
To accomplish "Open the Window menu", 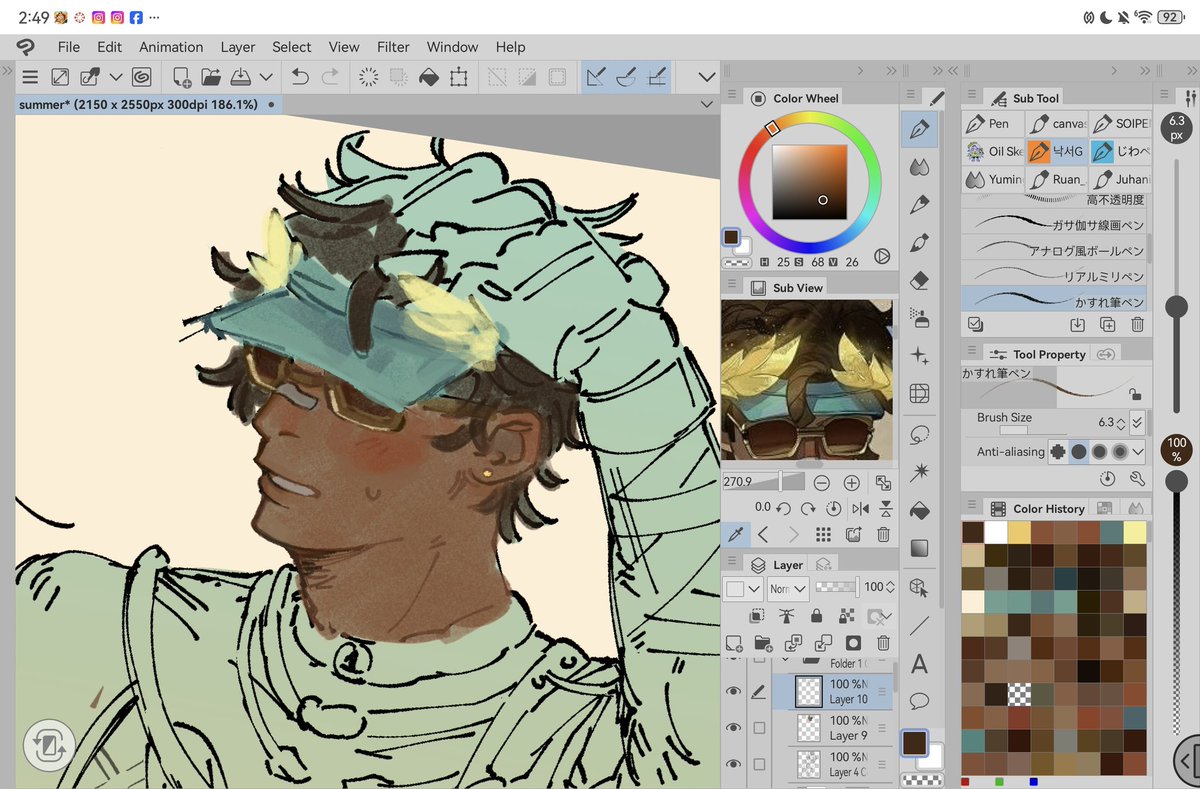I will tap(452, 47).
